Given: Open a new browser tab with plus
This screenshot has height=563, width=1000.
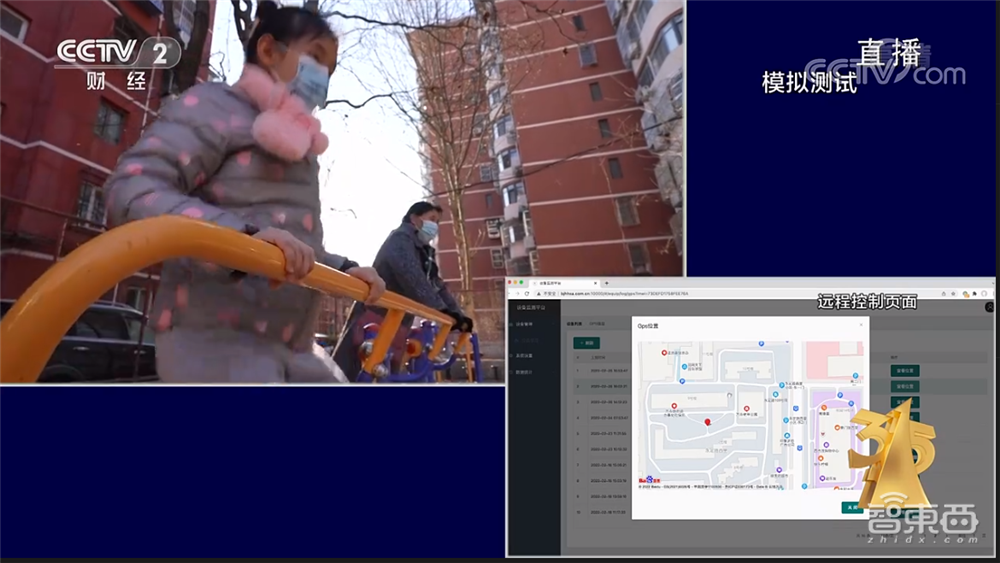Looking at the screenshot, I should click(x=606, y=283).
